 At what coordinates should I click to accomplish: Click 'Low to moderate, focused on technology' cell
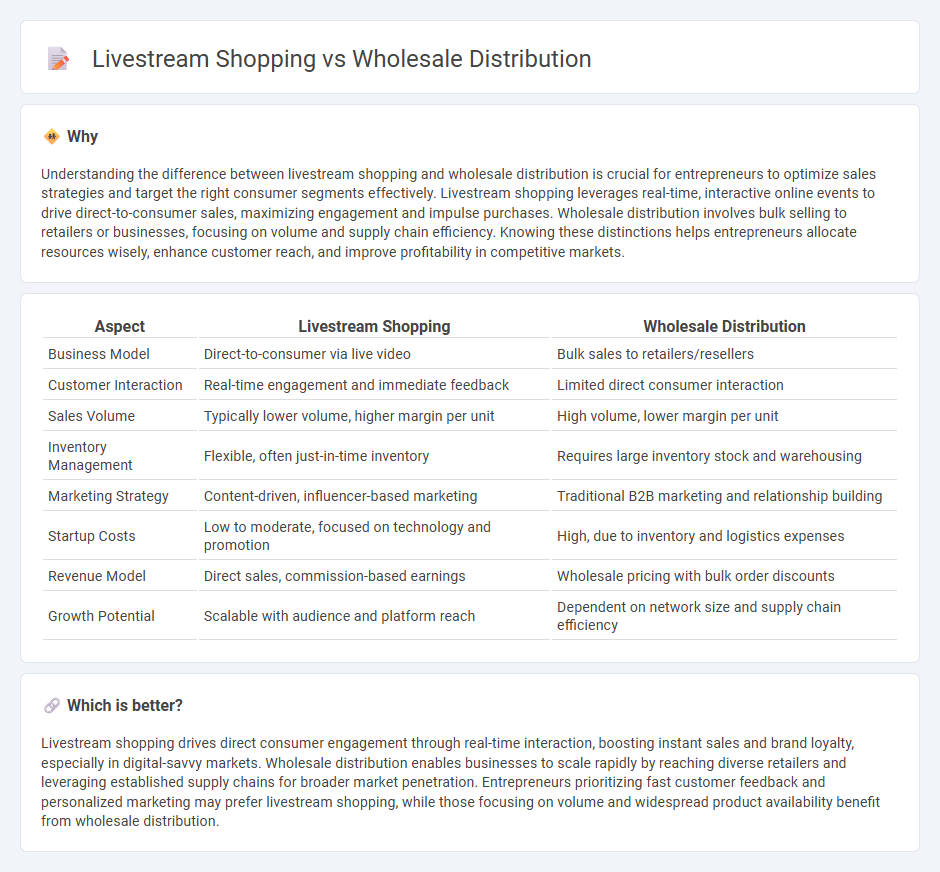(x=347, y=536)
